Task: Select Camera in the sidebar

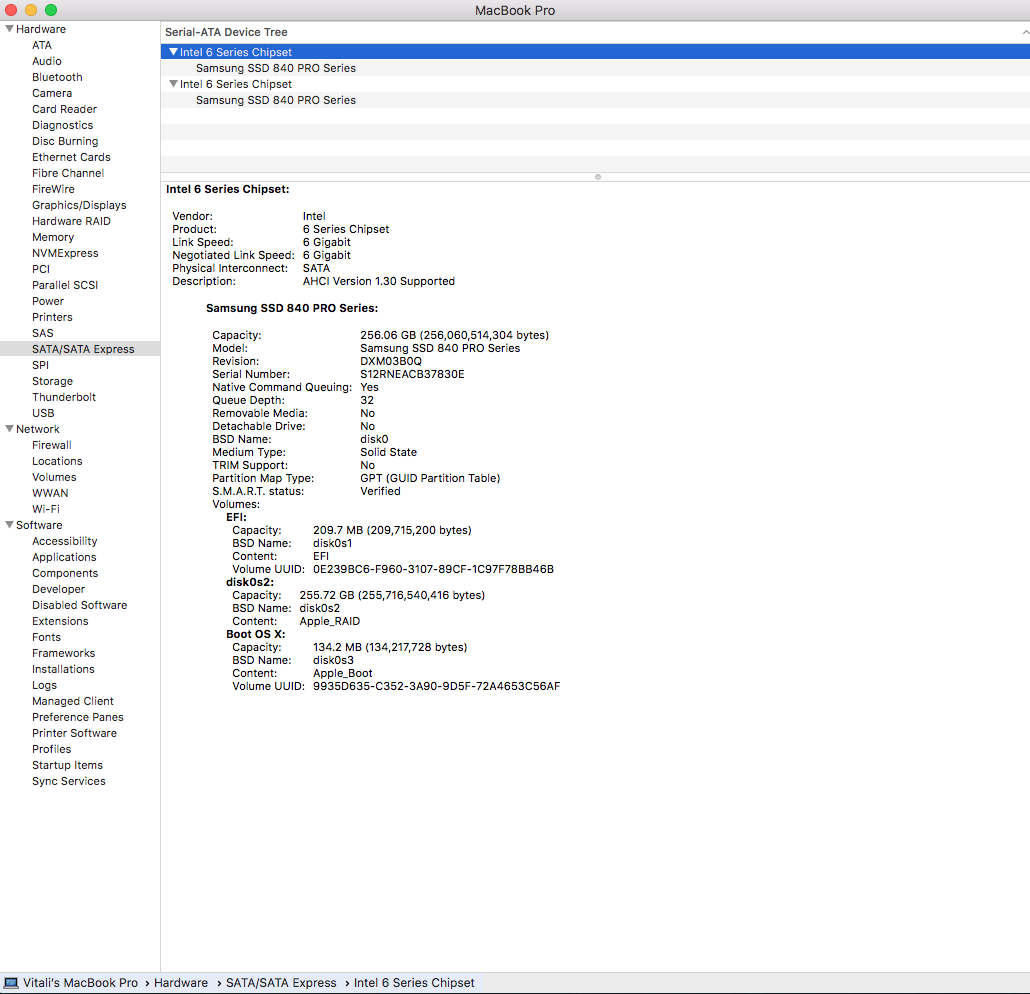Action: point(52,93)
